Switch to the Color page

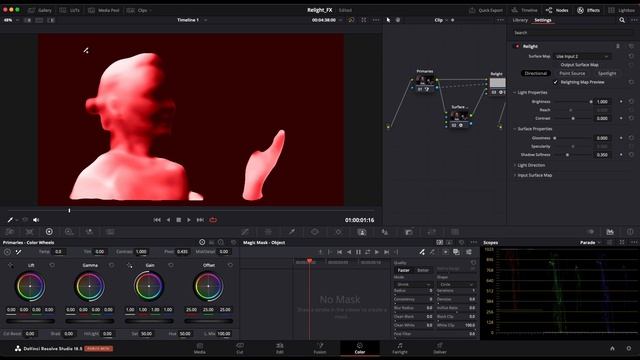(x=360, y=348)
